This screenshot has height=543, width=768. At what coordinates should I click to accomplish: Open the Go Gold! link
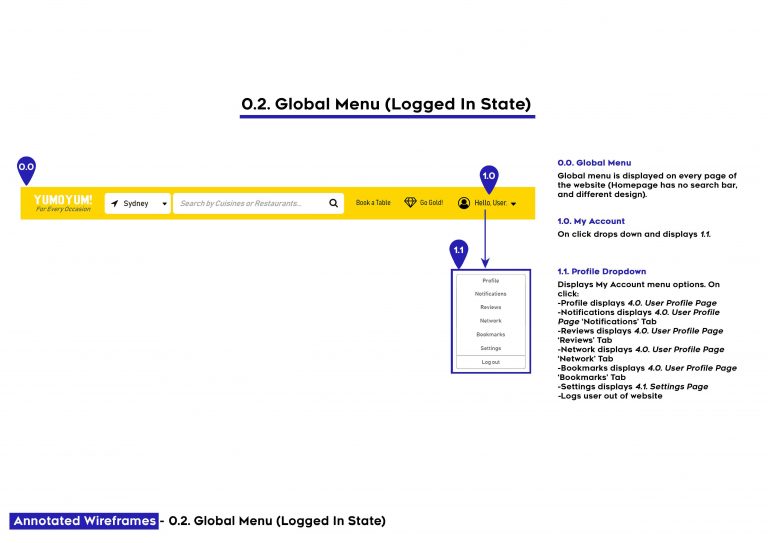pos(431,203)
